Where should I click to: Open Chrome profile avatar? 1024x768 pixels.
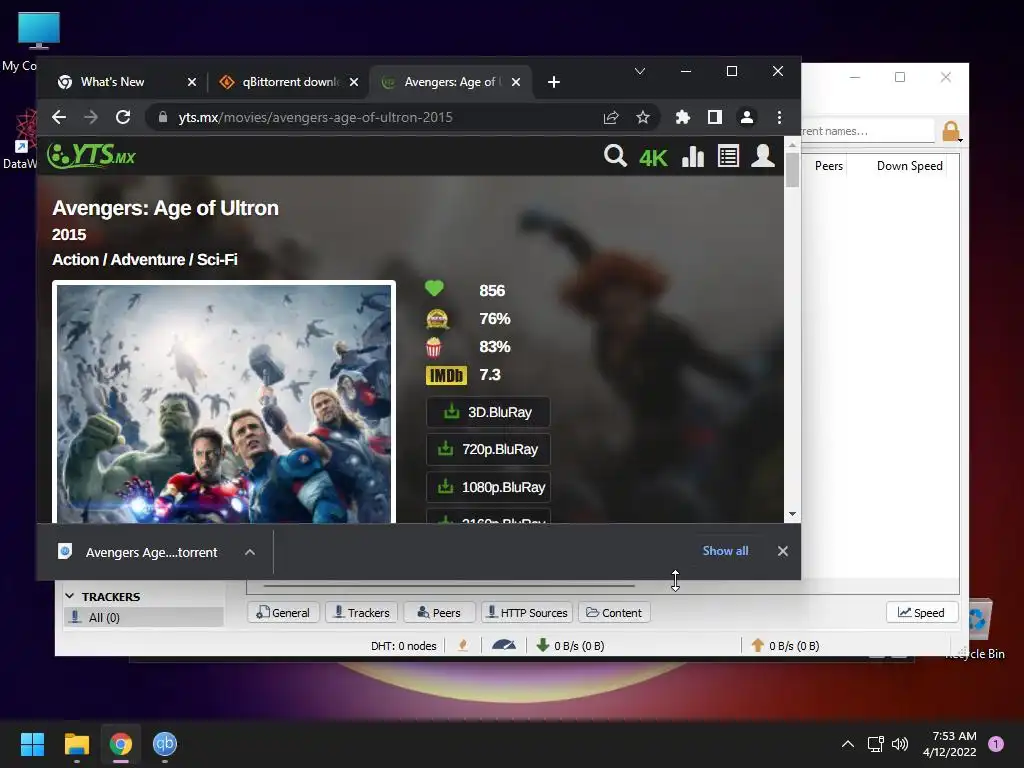[746, 118]
